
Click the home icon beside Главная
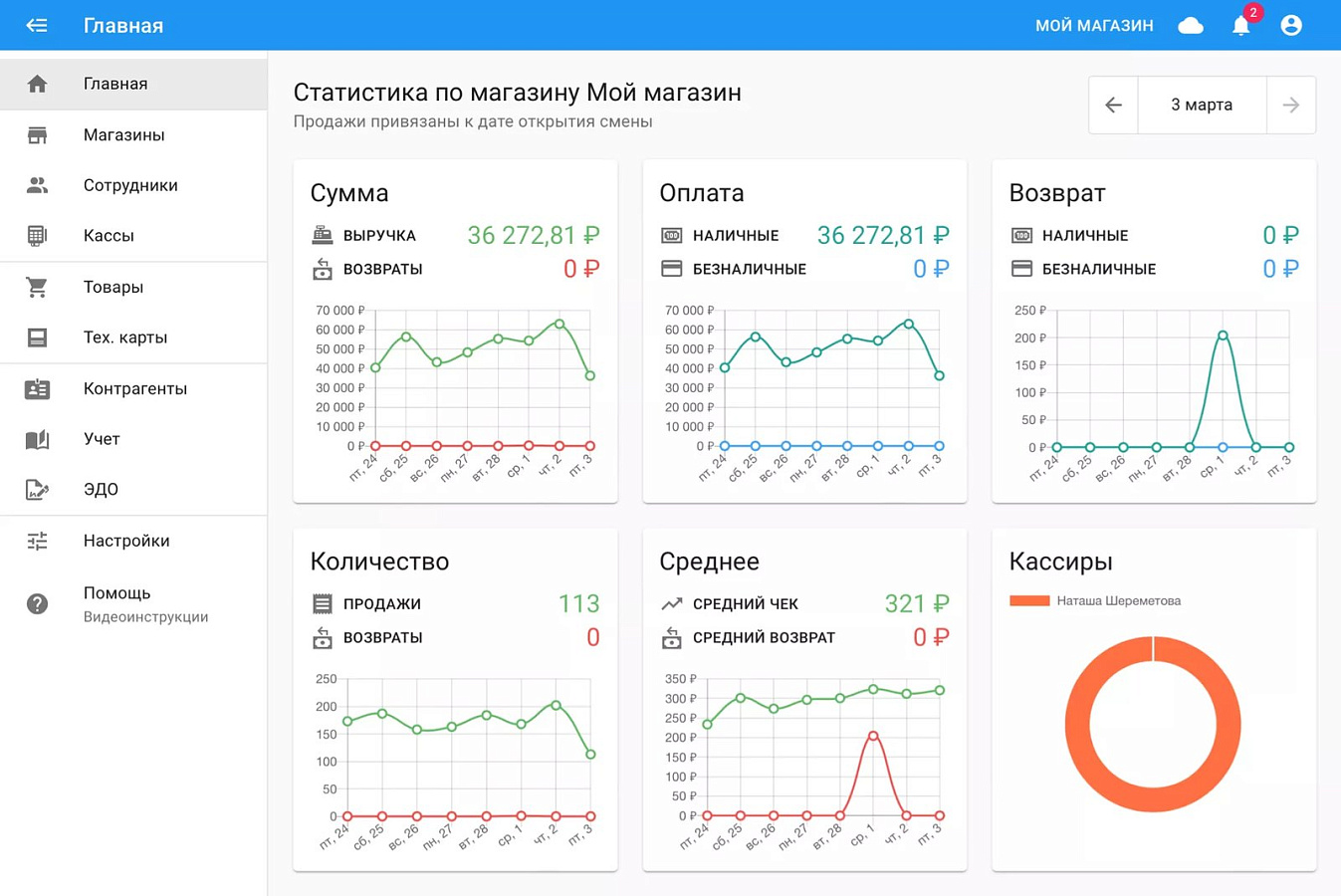coord(37,84)
